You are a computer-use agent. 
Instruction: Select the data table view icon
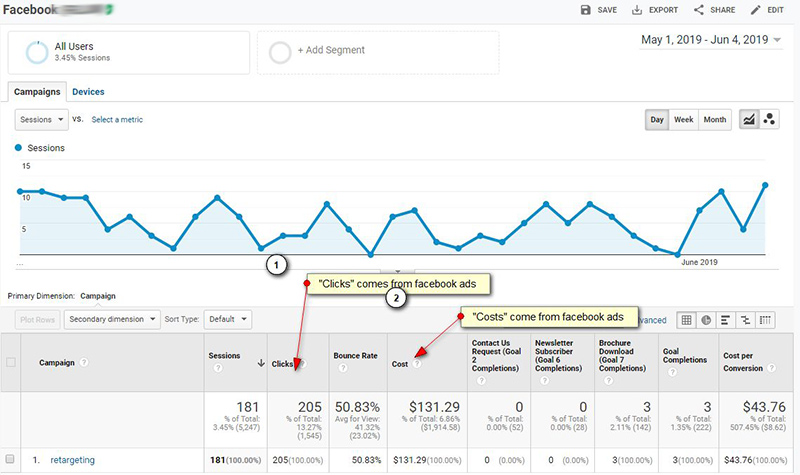(x=686, y=320)
